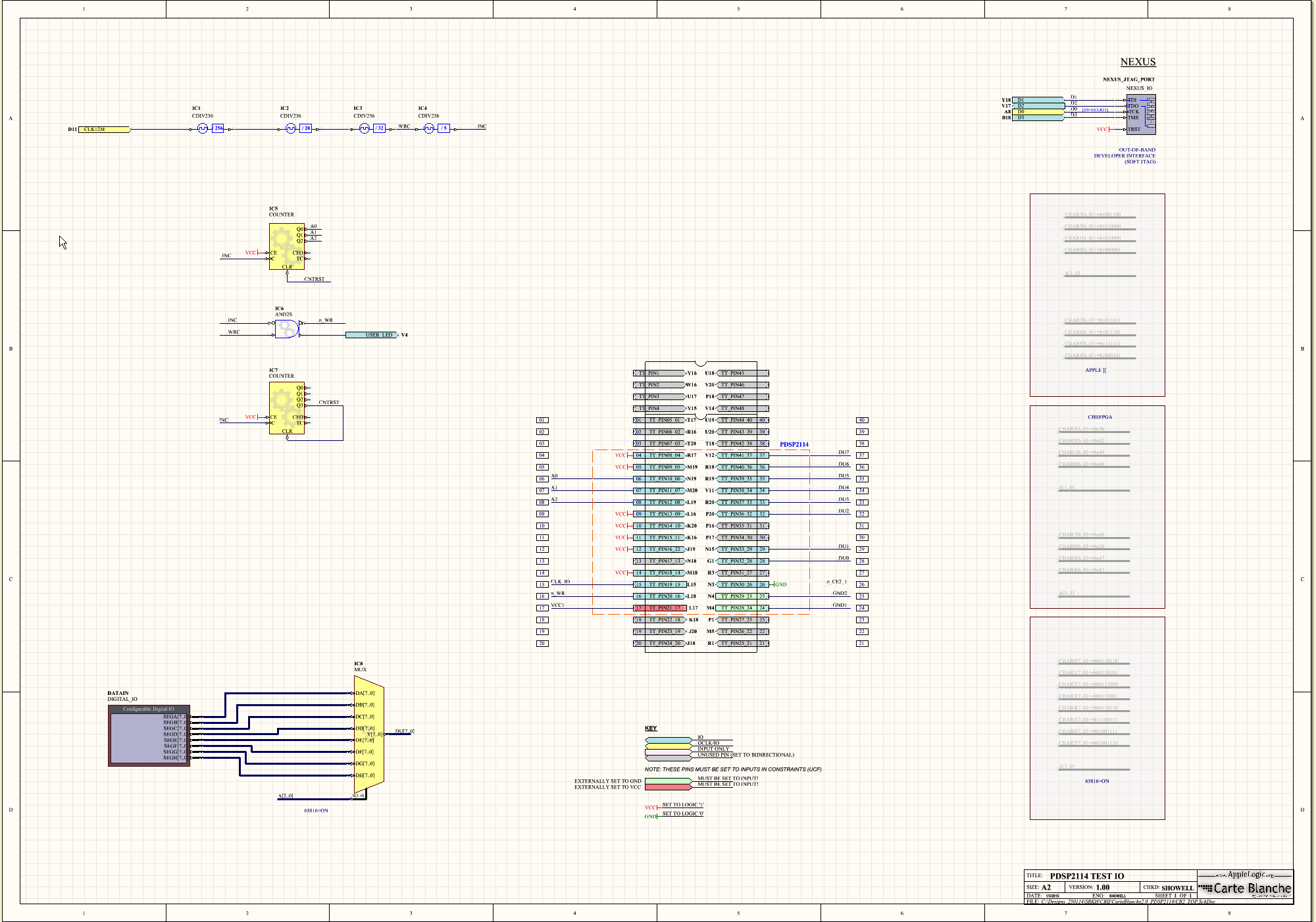Select the IC4 clock divider /5 symbol
This screenshot has height=922, width=1316.
coord(437,128)
